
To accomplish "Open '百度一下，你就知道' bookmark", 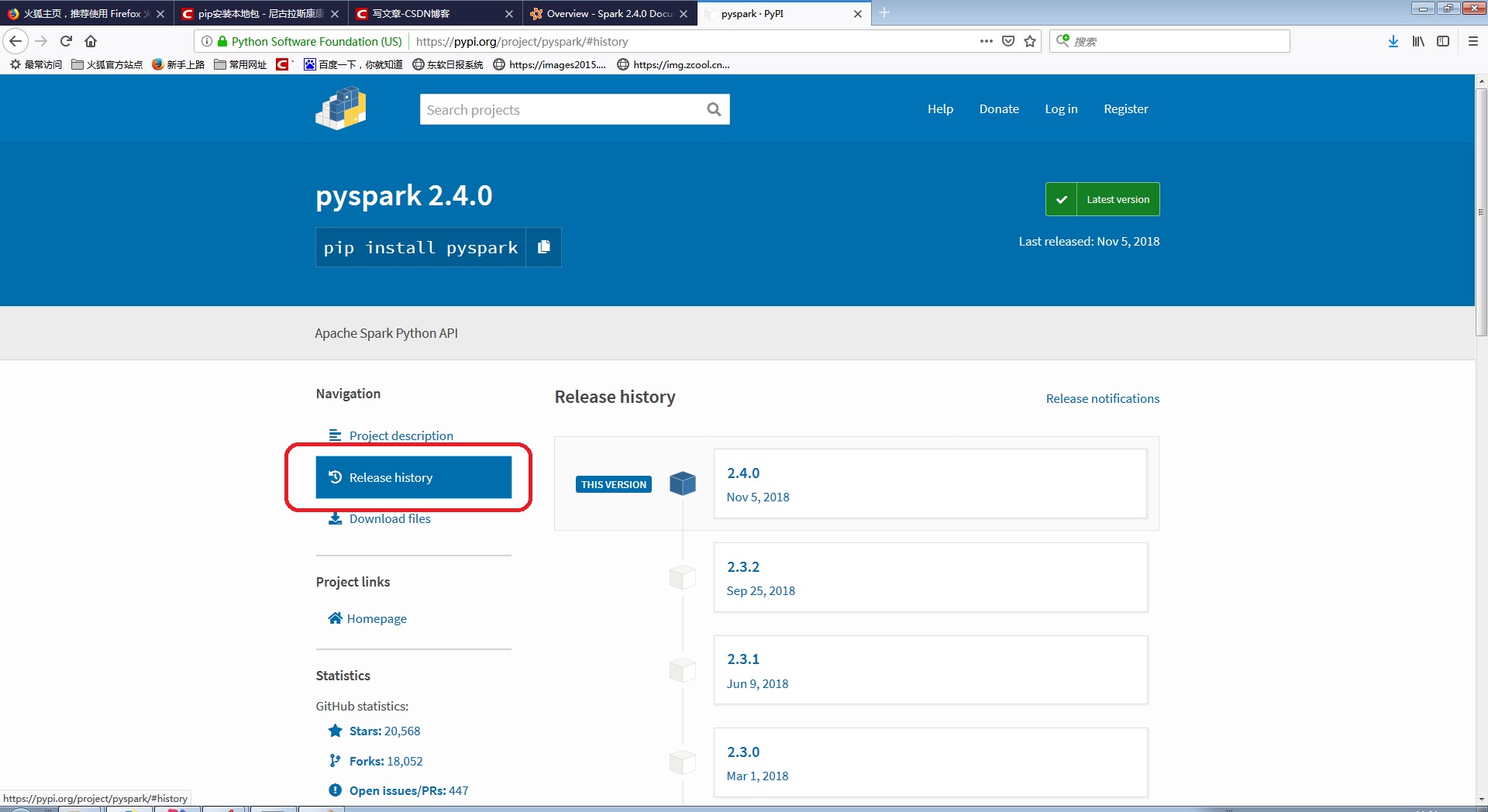I will click(353, 64).
